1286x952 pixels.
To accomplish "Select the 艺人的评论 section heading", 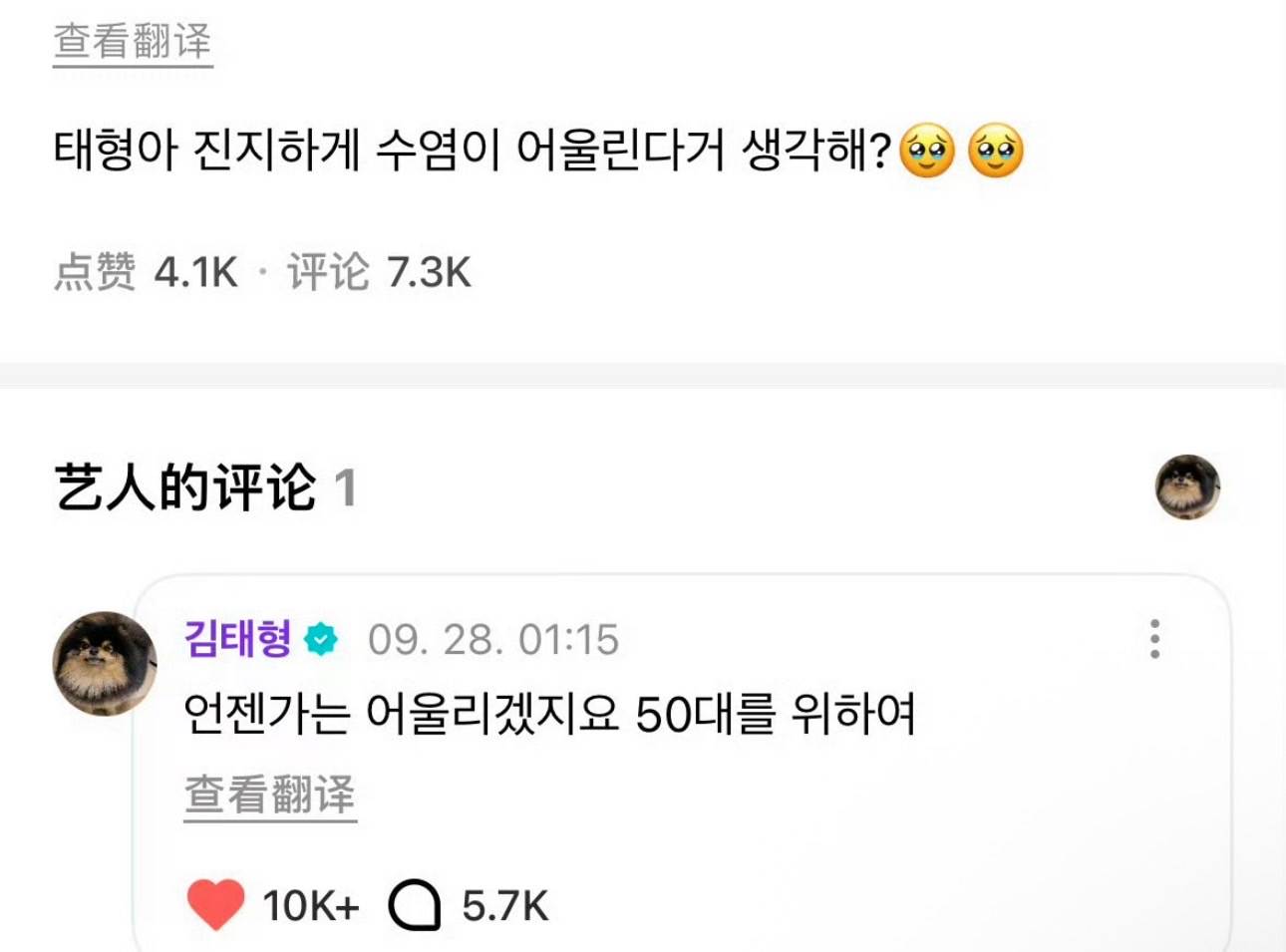I will click(x=185, y=488).
